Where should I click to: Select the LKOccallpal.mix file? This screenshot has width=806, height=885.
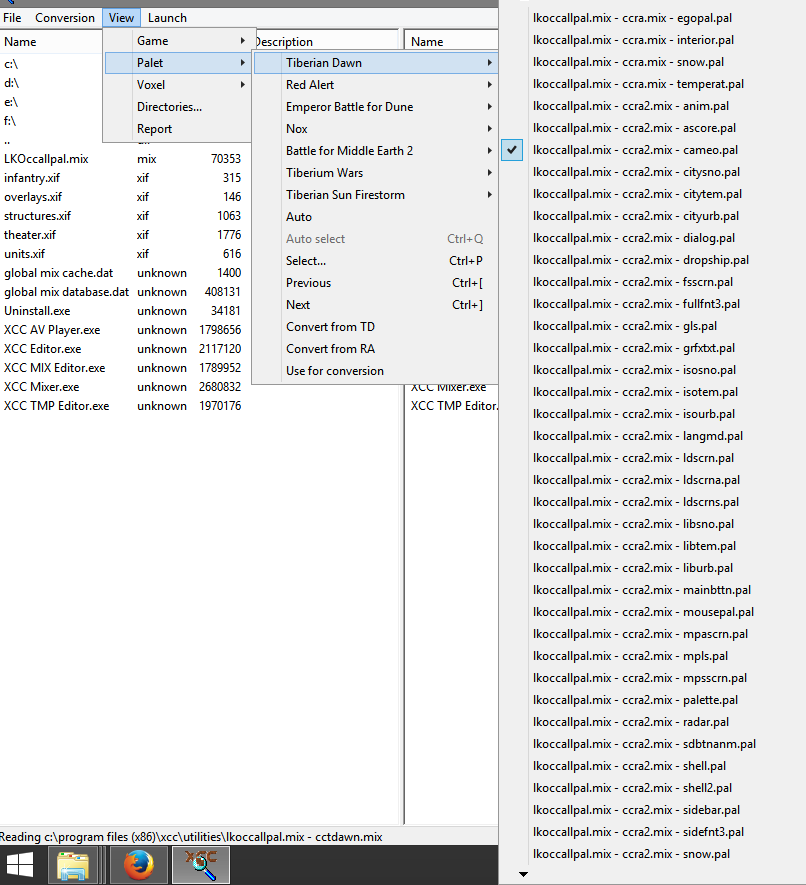[x=46, y=159]
